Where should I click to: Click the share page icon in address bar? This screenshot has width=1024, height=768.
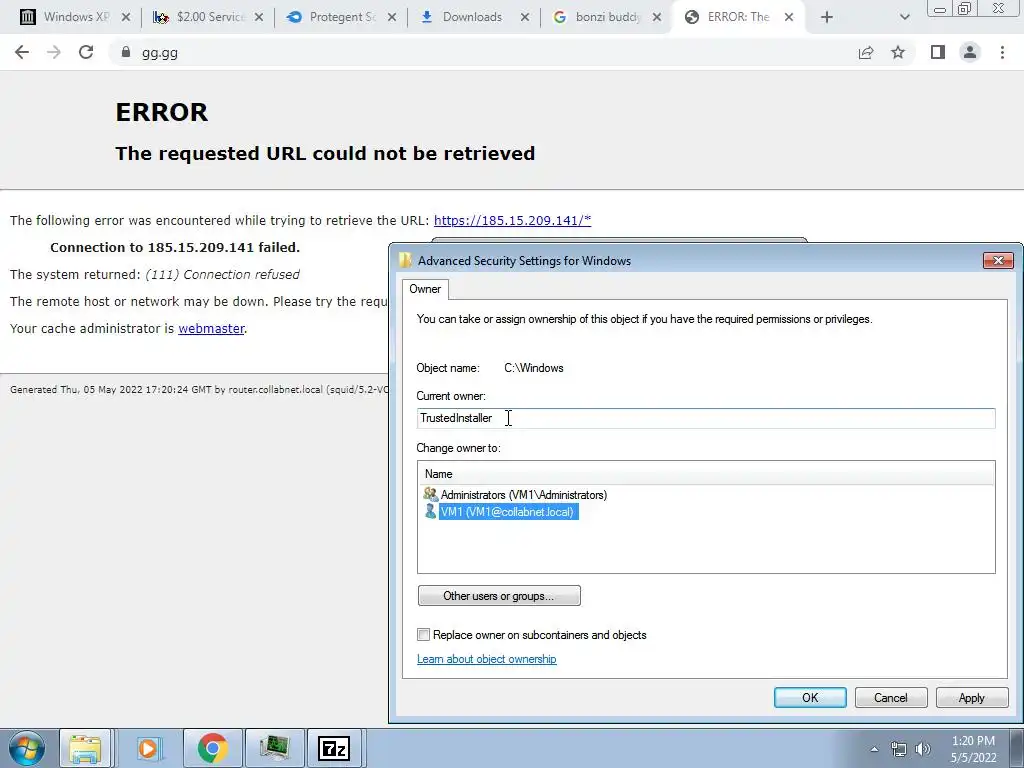click(866, 52)
